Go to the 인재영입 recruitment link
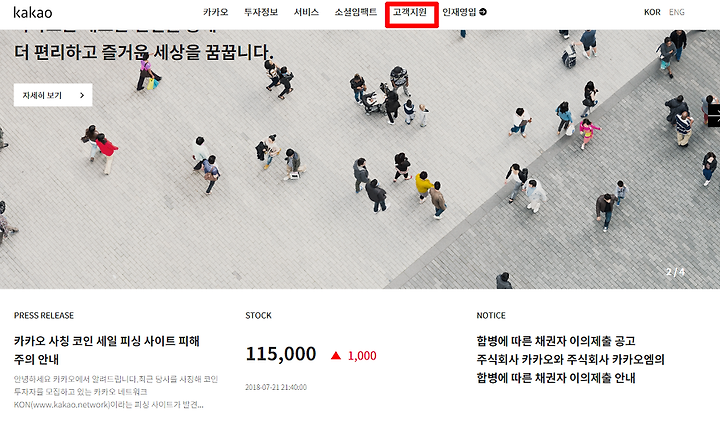This screenshot has height=445, width=720. click(459, 12)
